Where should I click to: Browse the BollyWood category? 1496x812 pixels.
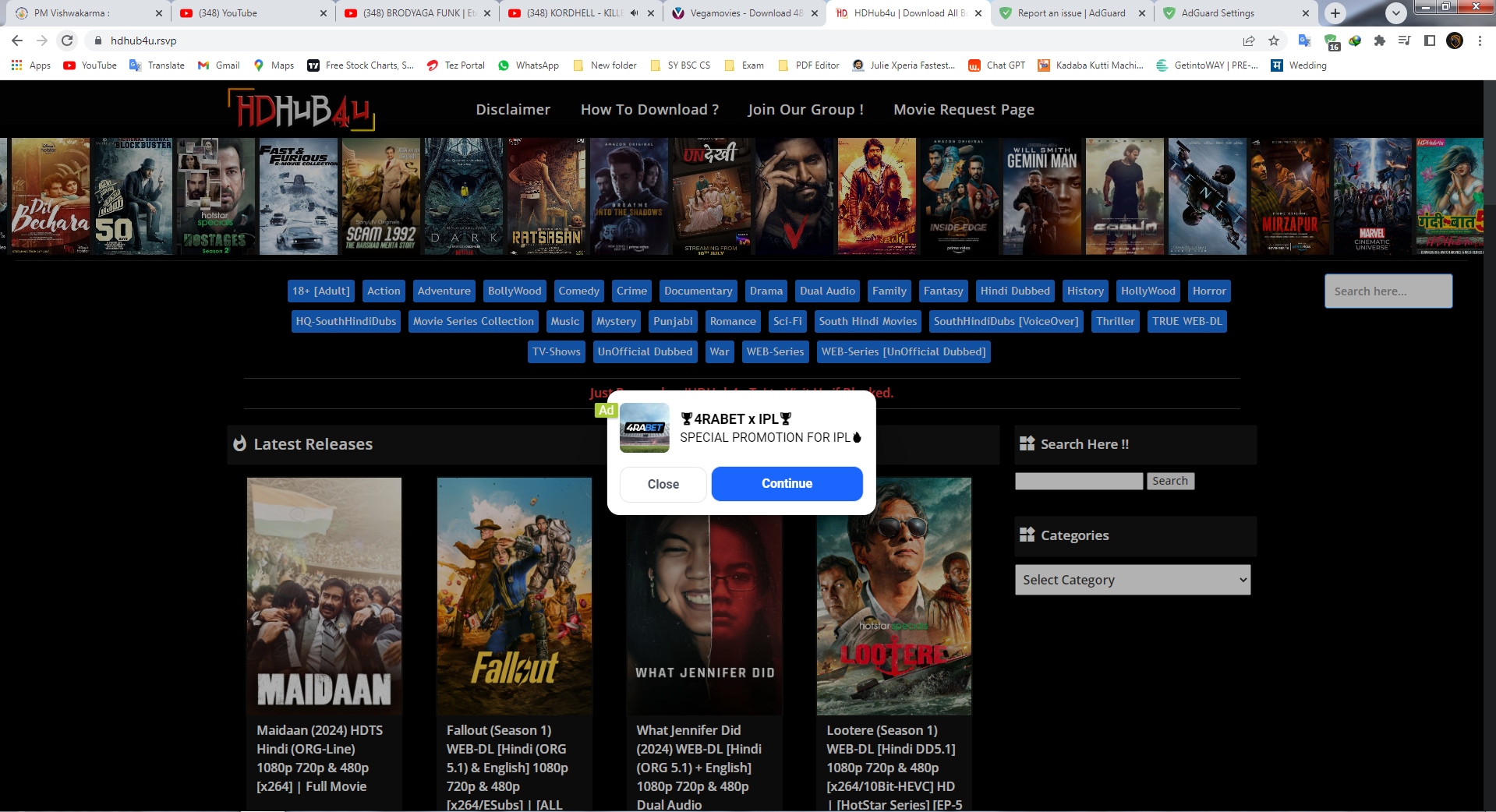[x=515, y=291]
